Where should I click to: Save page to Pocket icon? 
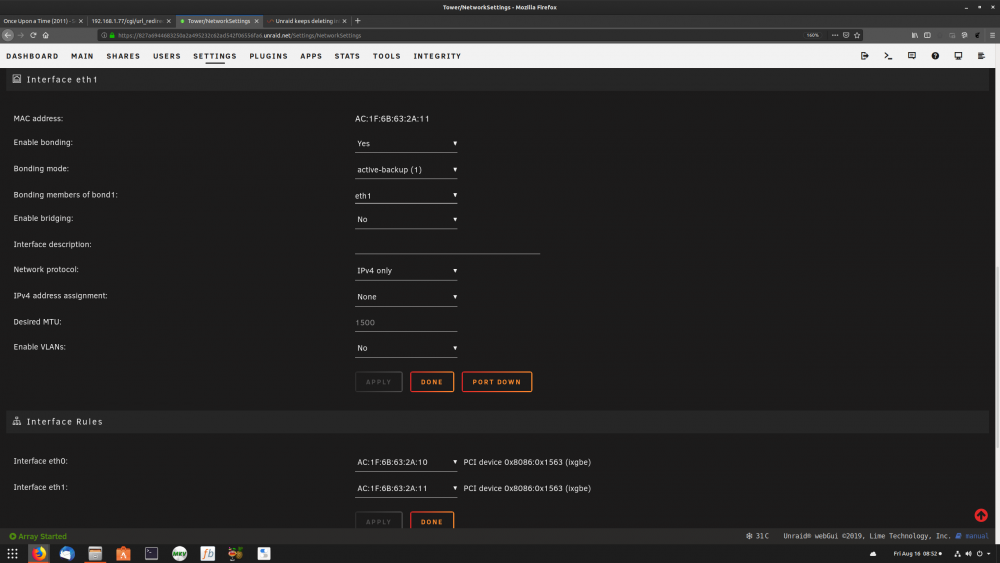pyautogui.click(x=846, y=35)
